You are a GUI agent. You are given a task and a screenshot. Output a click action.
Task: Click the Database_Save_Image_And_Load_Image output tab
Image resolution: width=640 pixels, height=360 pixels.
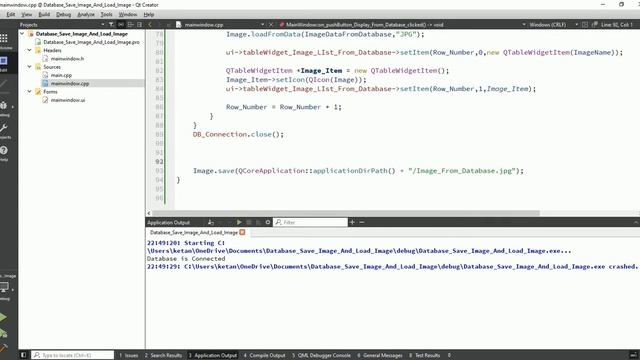point(194,232)
